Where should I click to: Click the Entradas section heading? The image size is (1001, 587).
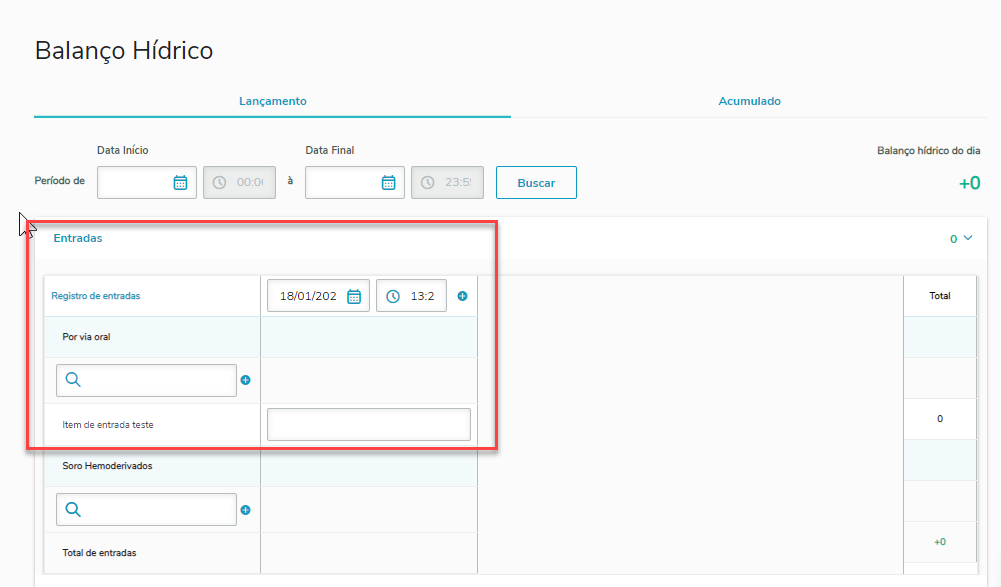tap(78, 238)
